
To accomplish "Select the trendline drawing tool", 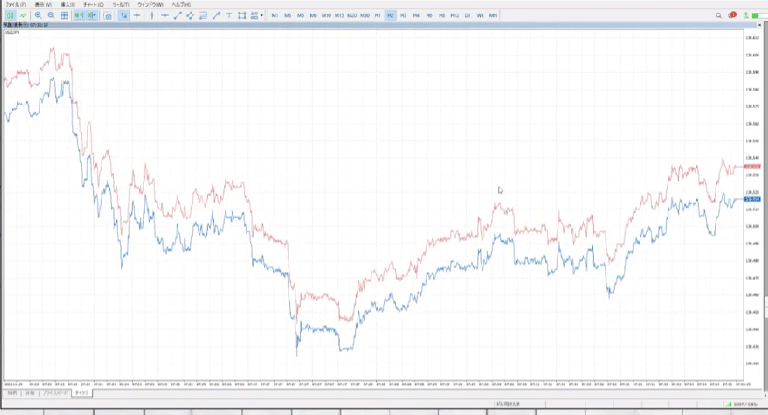I will pyautogui.click(x=178, y=16).
